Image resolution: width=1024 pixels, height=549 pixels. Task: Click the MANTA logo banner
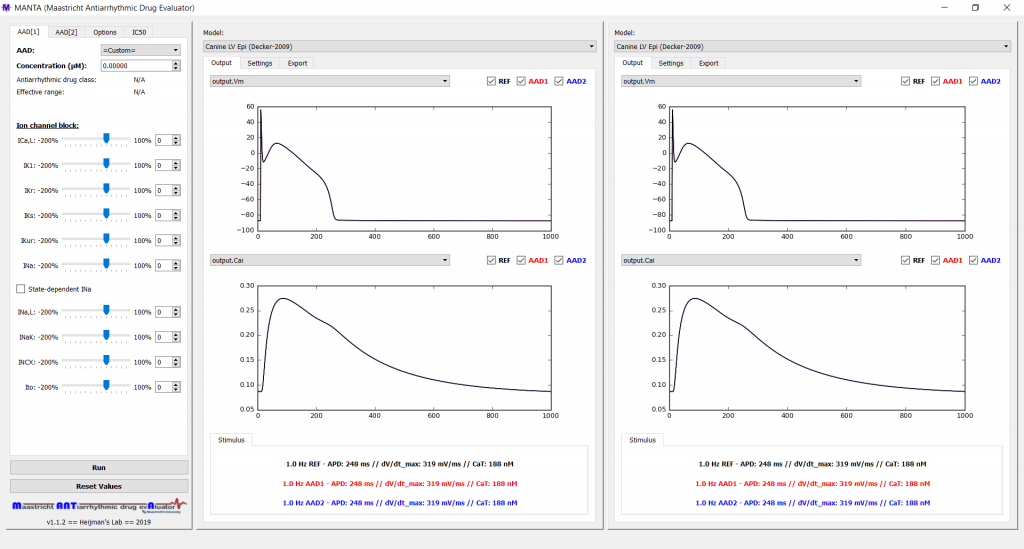point(99,505)
